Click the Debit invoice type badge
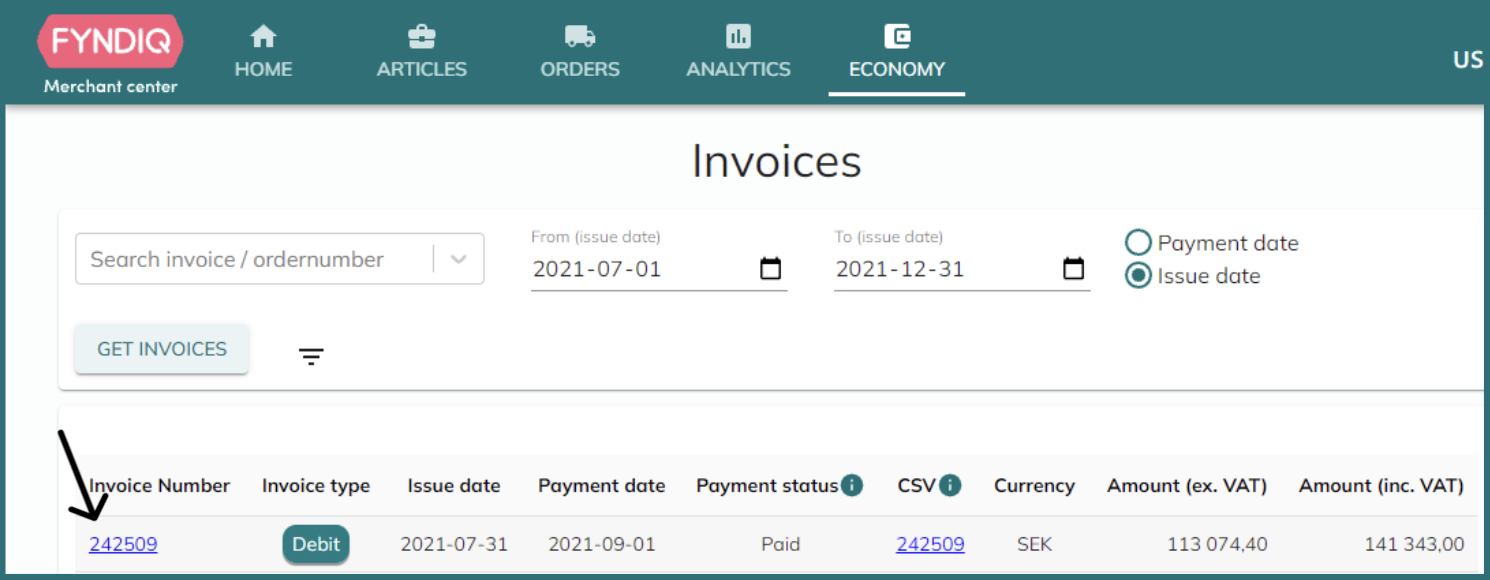The height and width of the screenshot is (580, 1490). click(316, 544)
